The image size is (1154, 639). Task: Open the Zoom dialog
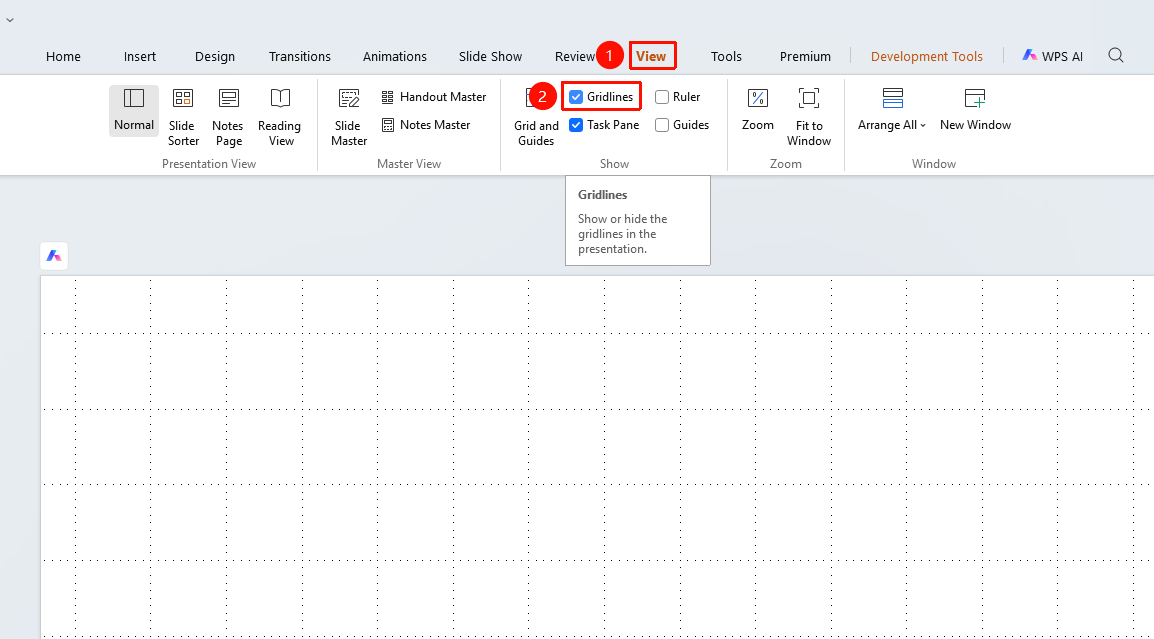pyautogui.click(x=757, y=110)
